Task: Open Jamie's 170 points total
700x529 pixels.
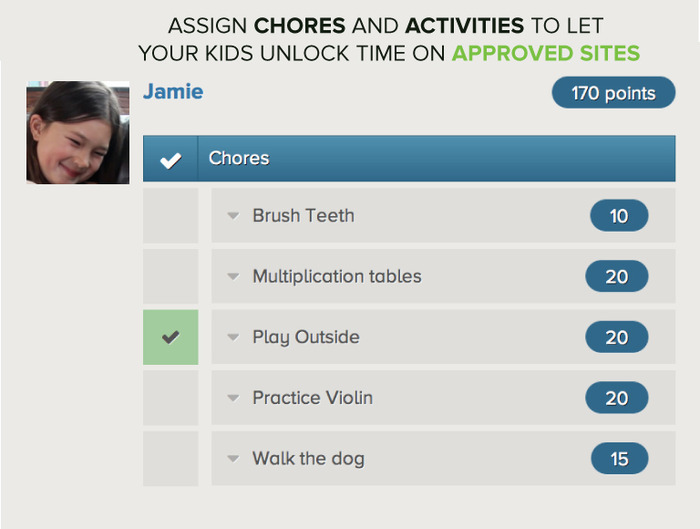Action: click(613, 94)
